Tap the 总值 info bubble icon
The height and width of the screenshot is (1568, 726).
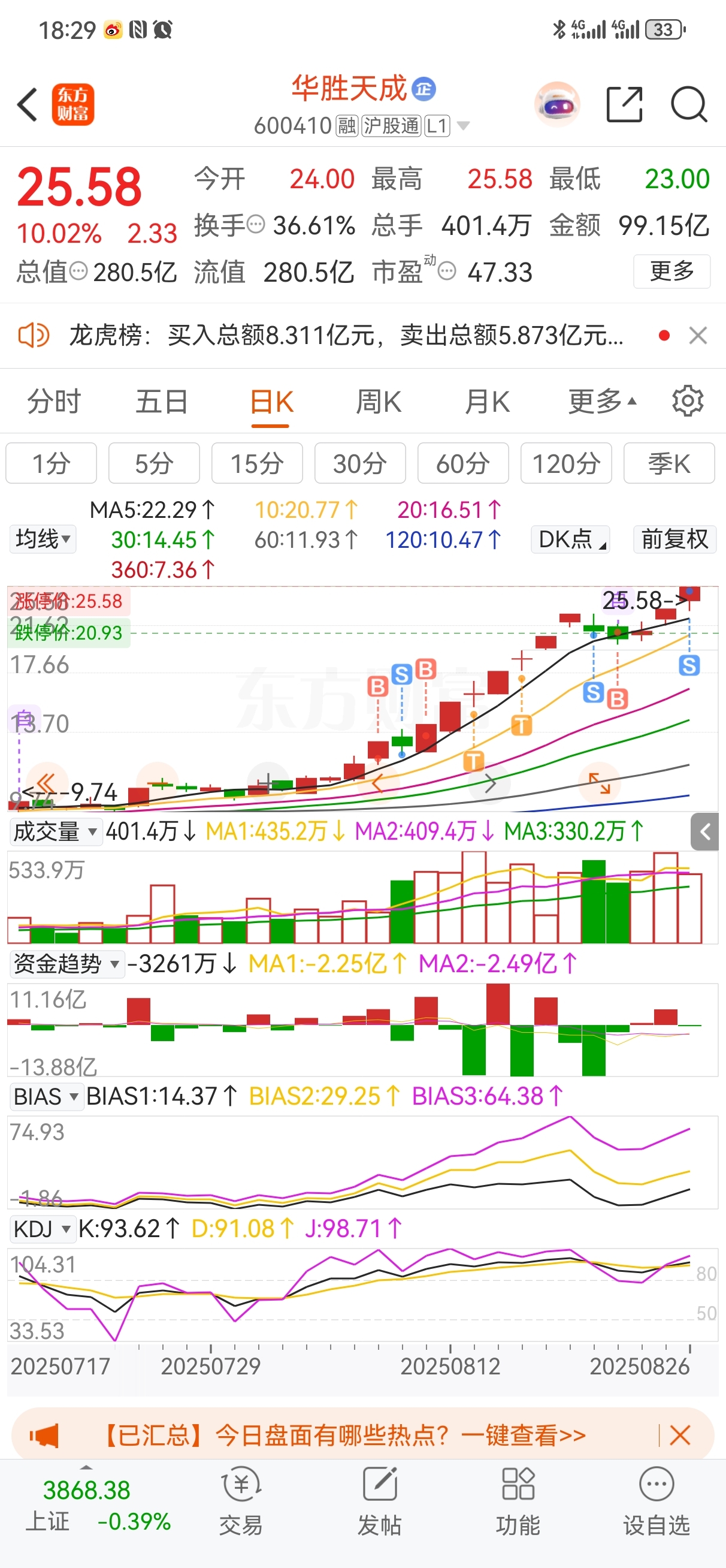tap(78, 271)
